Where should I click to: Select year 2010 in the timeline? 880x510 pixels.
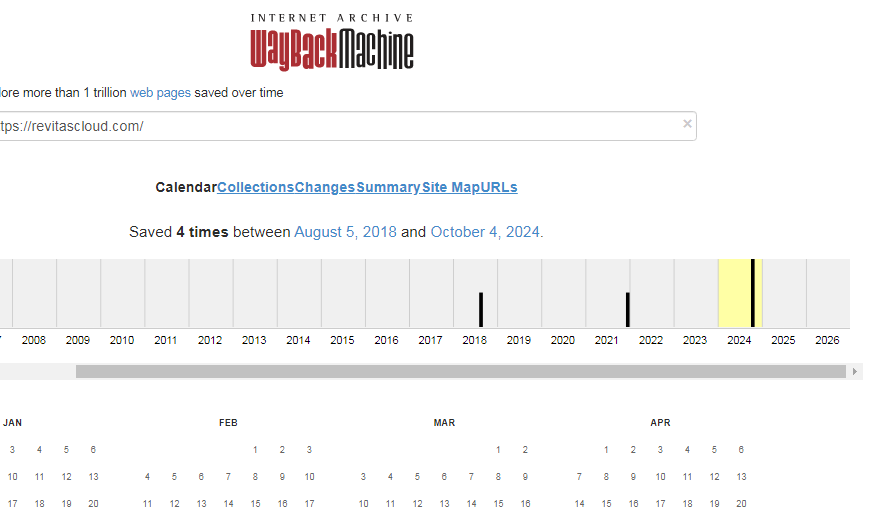coord(122,340)
